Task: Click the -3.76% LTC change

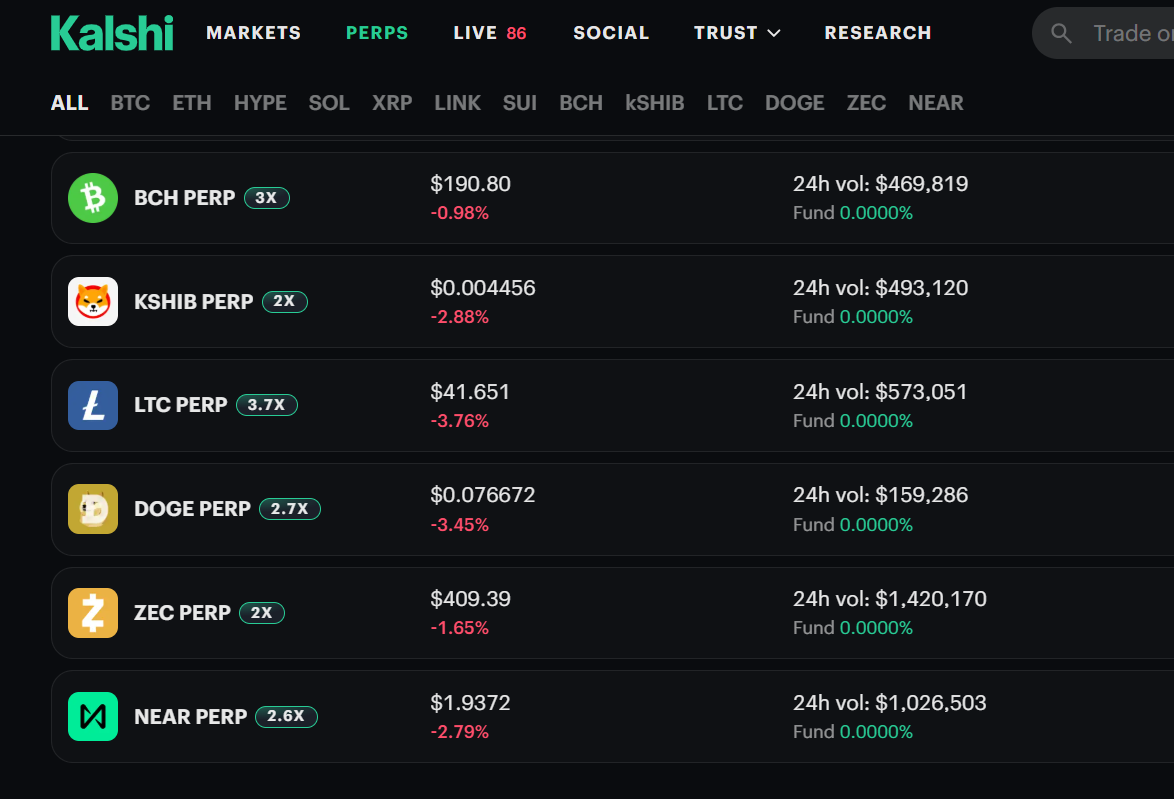Action: click(x=460, y=421)
